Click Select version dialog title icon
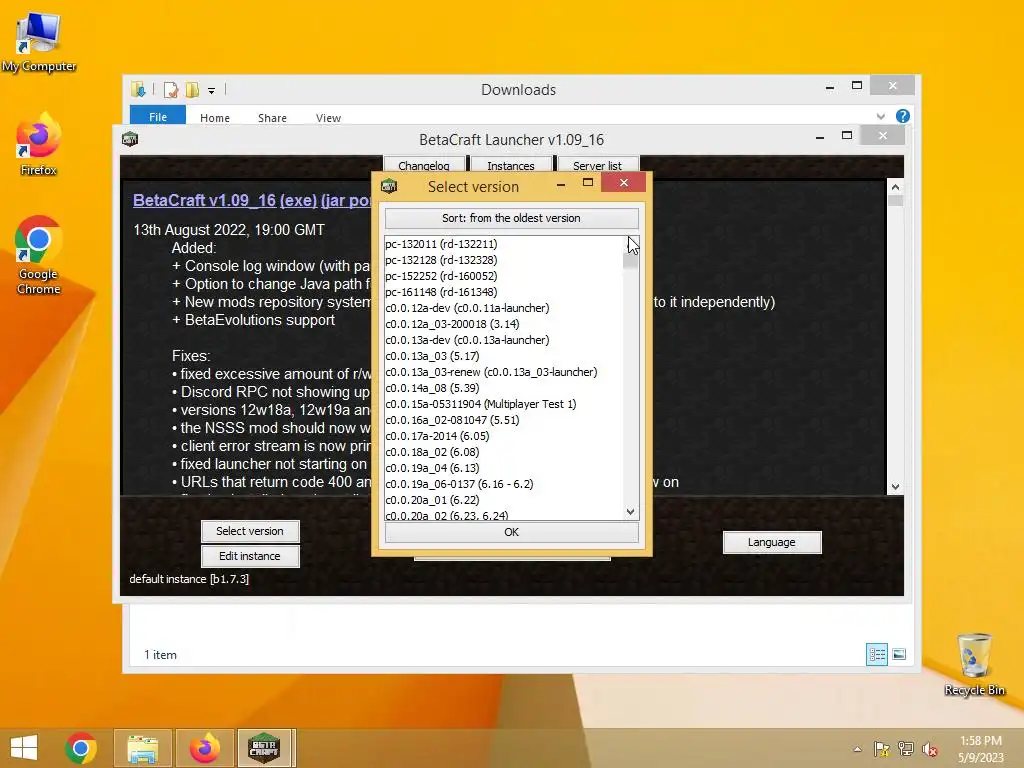 389,186
